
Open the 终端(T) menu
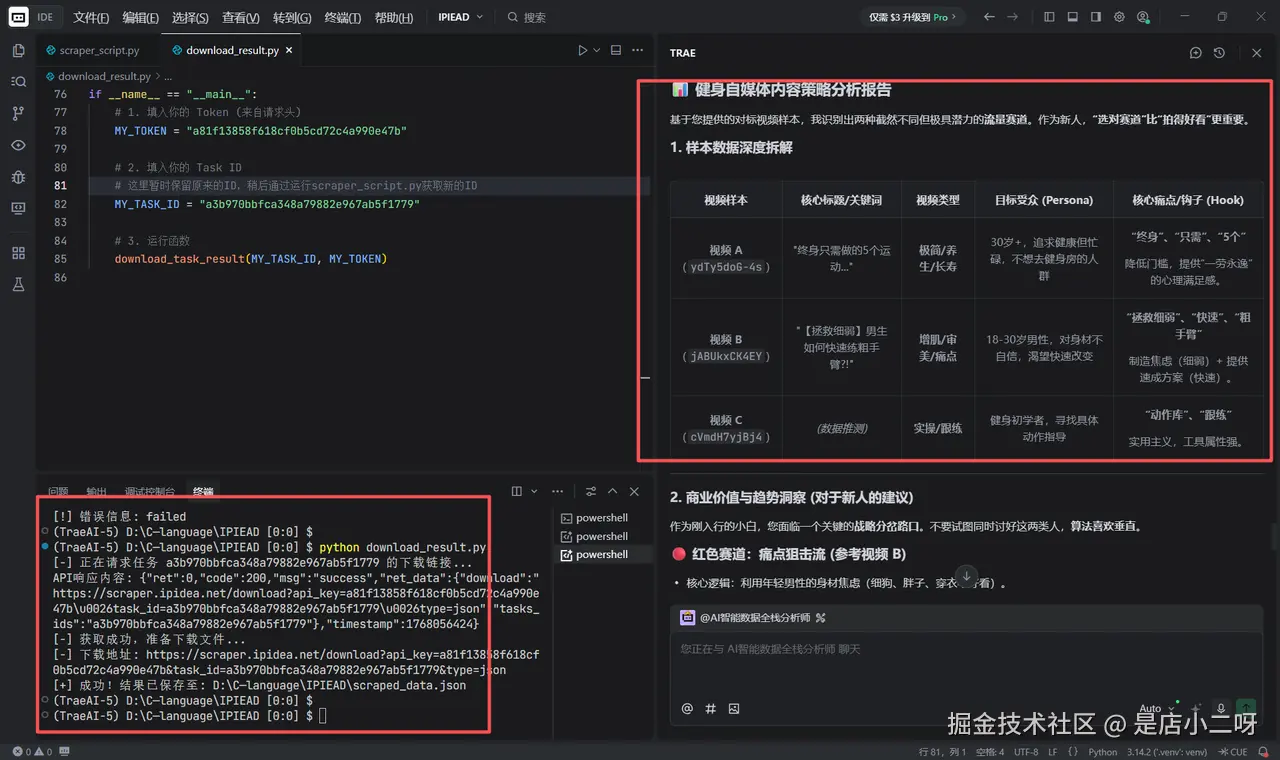pyautogui.click(x=343, y=17)
